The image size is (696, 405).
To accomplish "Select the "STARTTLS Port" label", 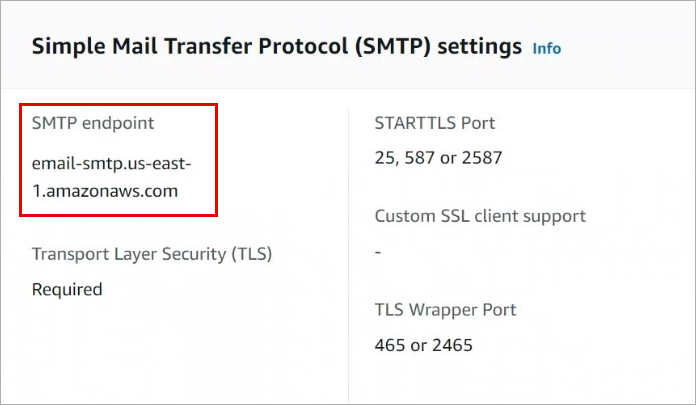I will click(x=434, y=123).
